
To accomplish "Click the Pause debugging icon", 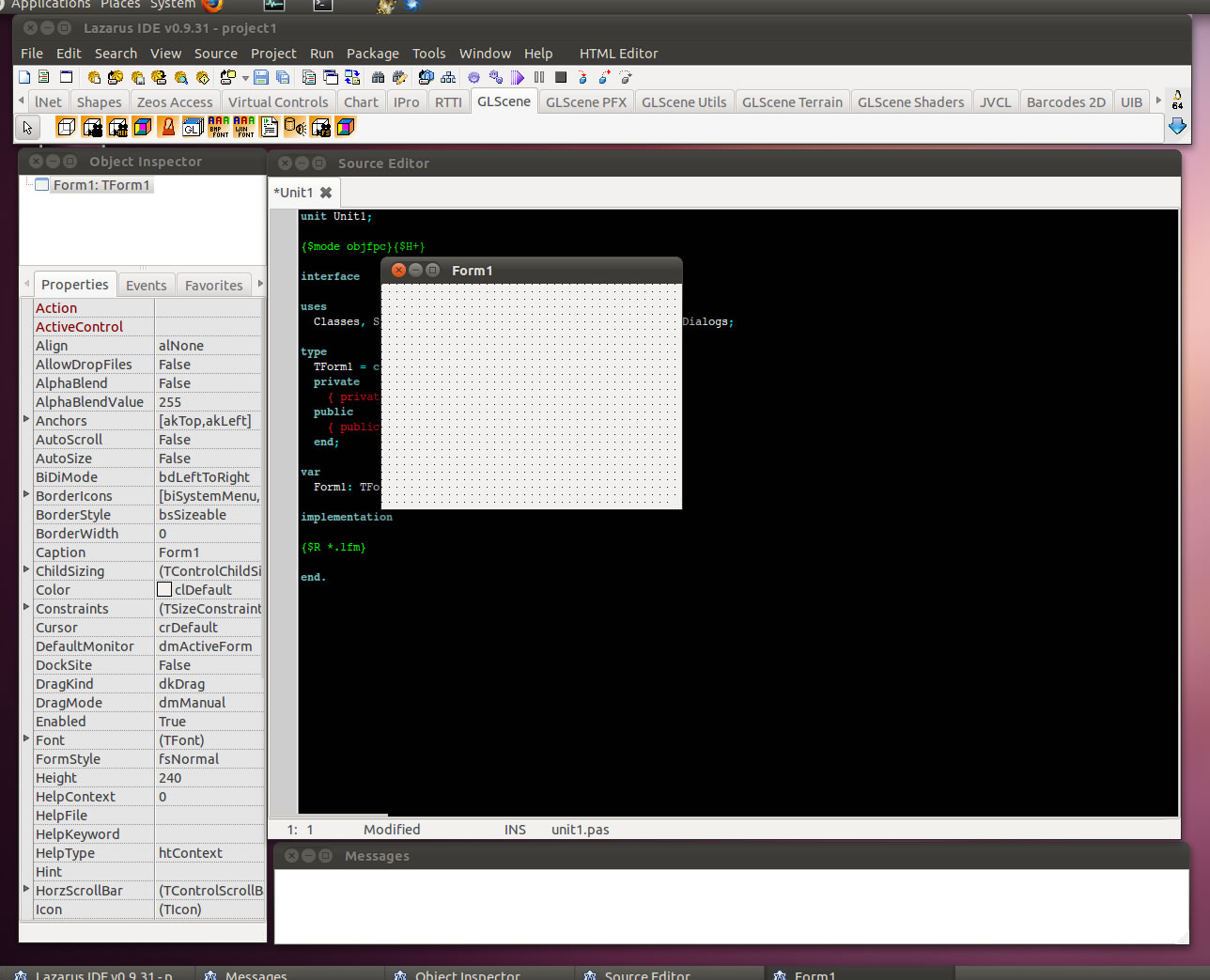I will [x=538, y=77].
